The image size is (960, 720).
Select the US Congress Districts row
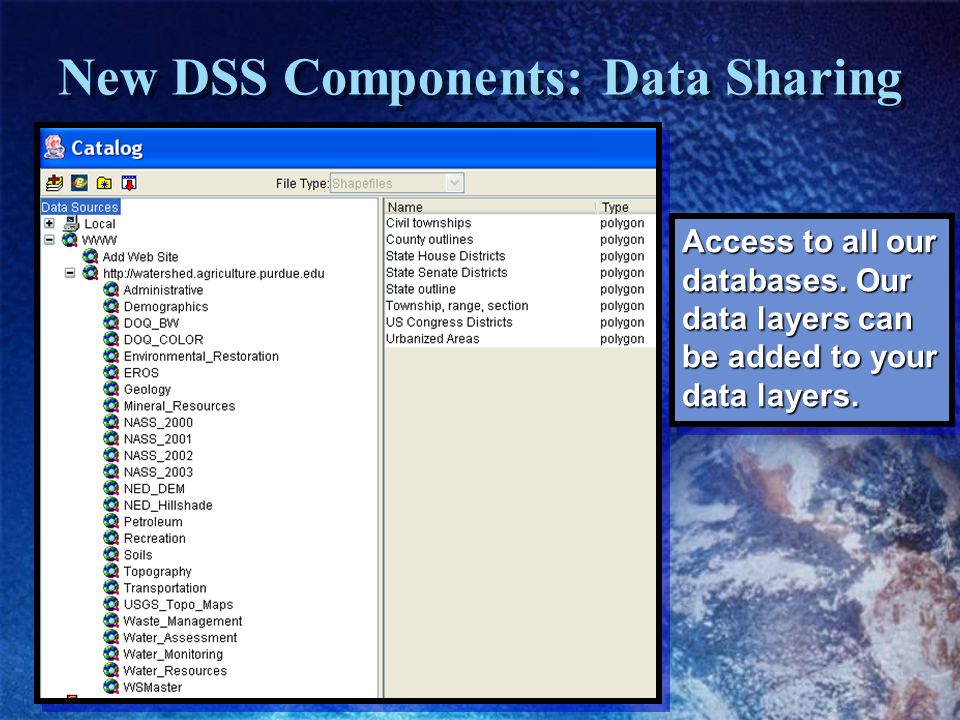[520, 322]
